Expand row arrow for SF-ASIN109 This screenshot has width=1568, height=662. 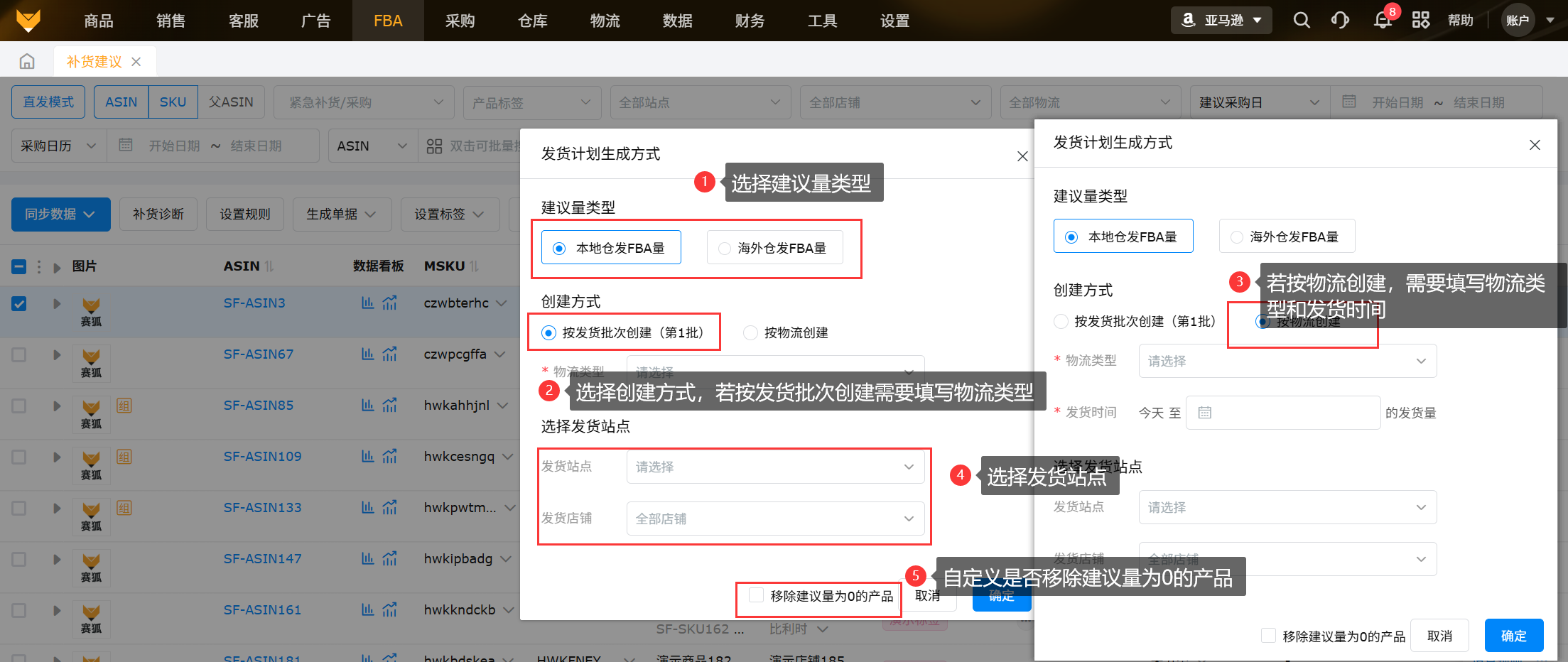tap(57, 457)
